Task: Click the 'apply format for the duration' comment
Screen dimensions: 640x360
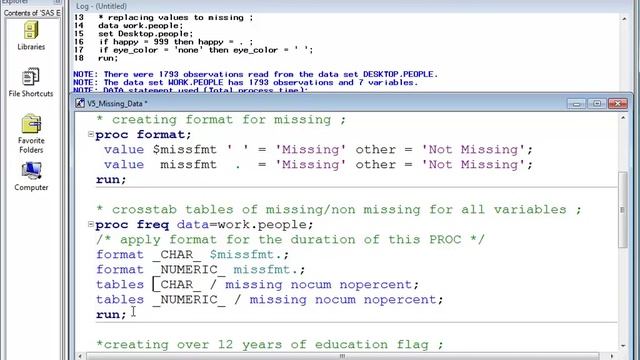Action: 291,240
